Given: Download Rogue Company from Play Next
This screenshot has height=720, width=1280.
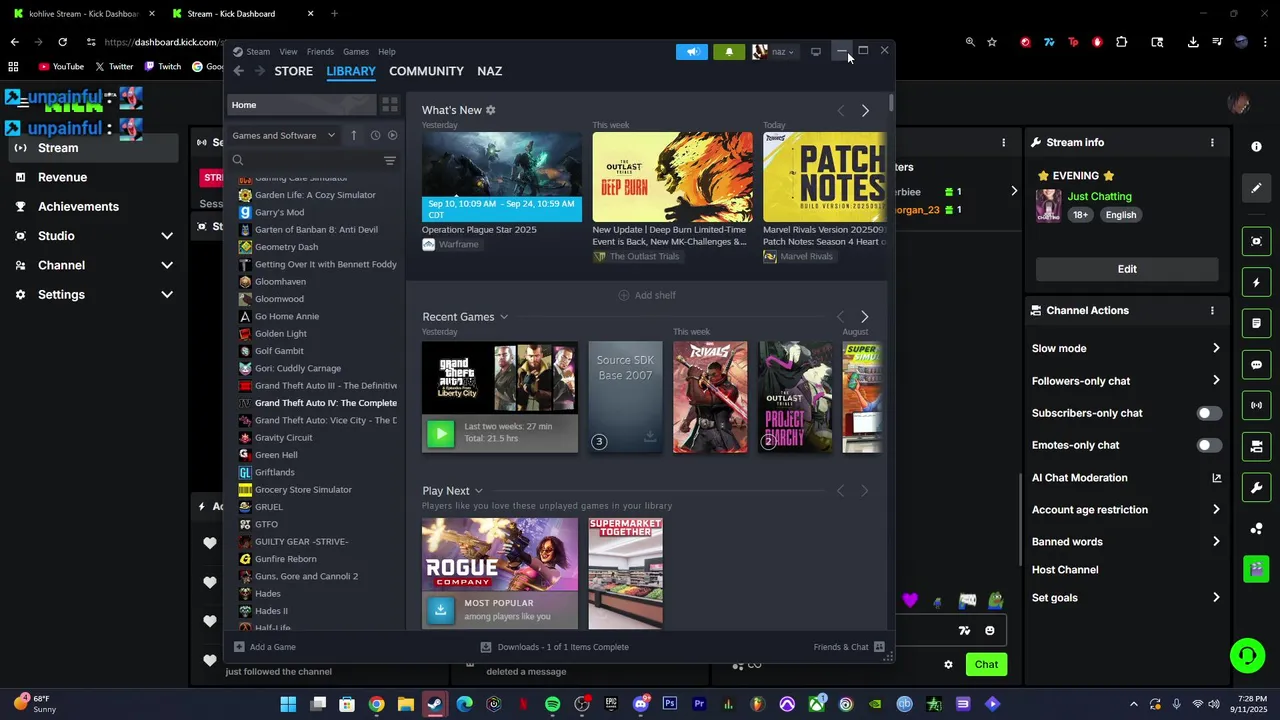Looking at the screenshot, I should coord(440,609).
